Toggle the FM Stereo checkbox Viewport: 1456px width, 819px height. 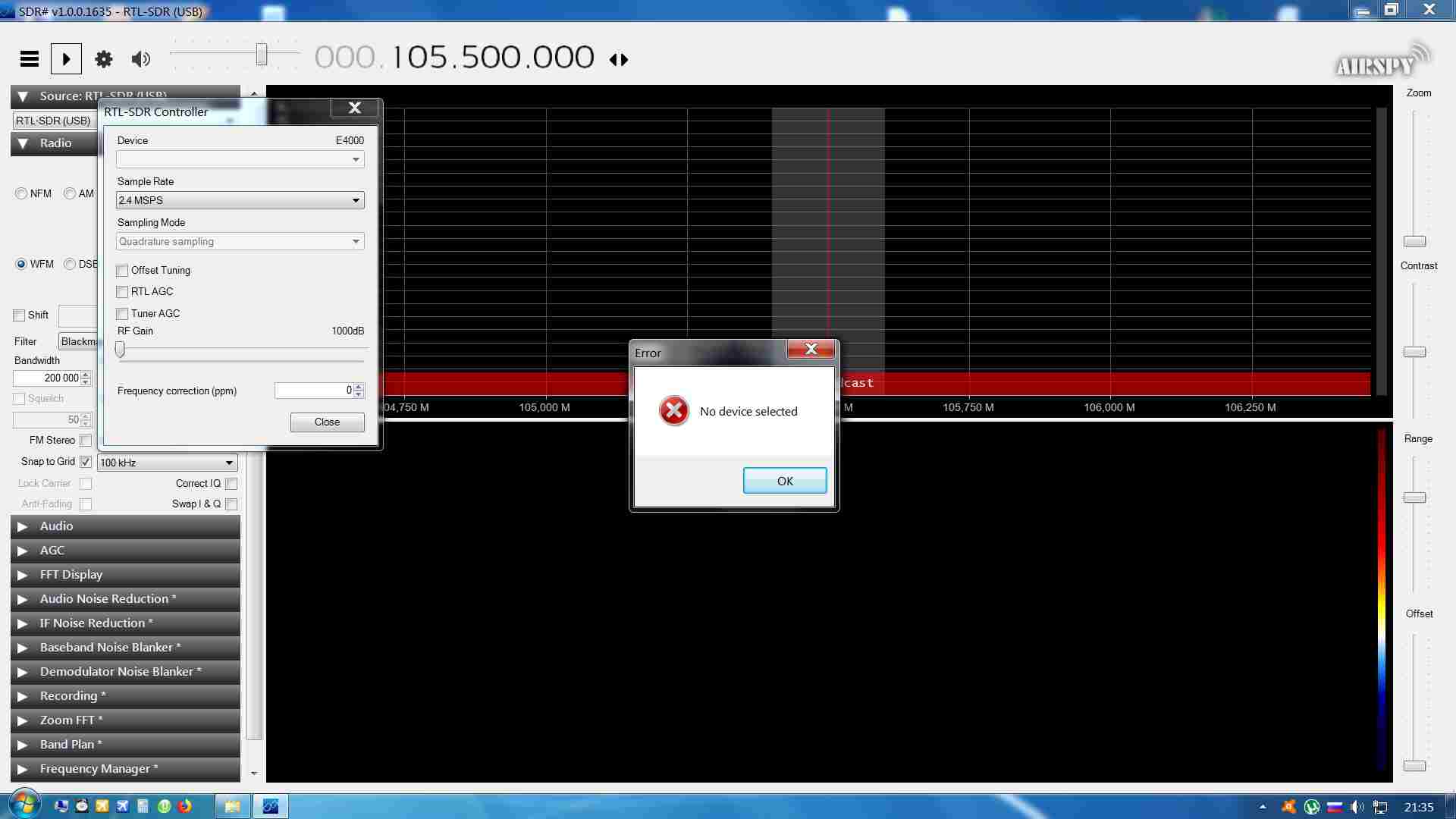coord(86,440)
